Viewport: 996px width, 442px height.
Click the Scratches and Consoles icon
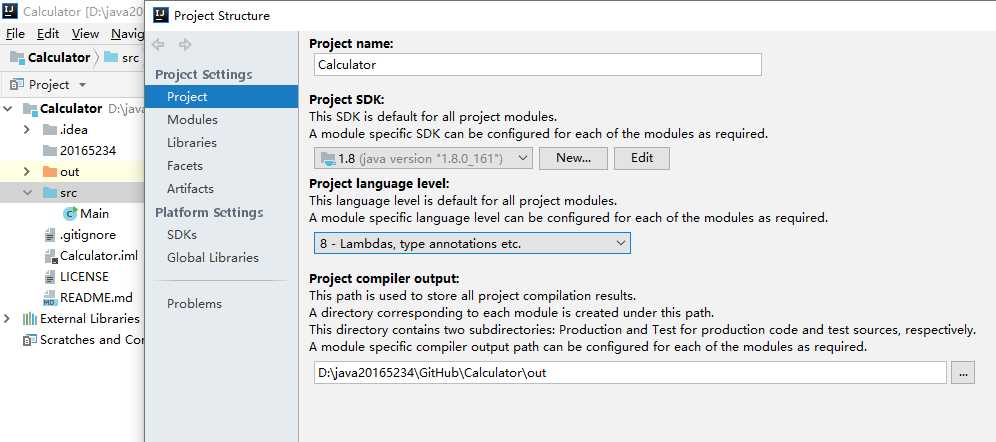[30, 340]
